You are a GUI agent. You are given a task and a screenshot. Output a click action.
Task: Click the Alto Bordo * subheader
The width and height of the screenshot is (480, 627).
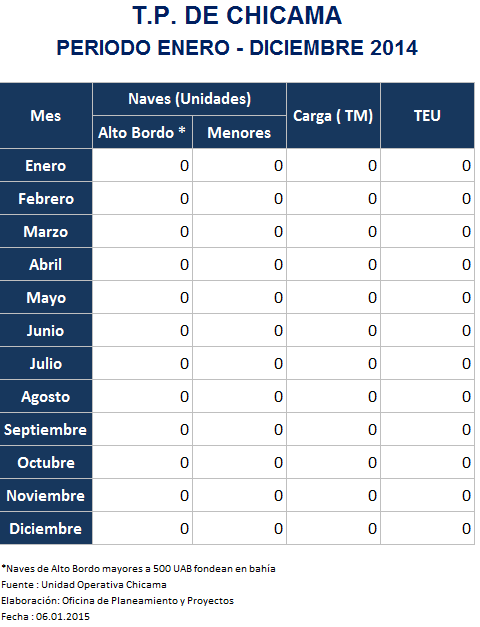pyautogui.click(x=142, y=132)
